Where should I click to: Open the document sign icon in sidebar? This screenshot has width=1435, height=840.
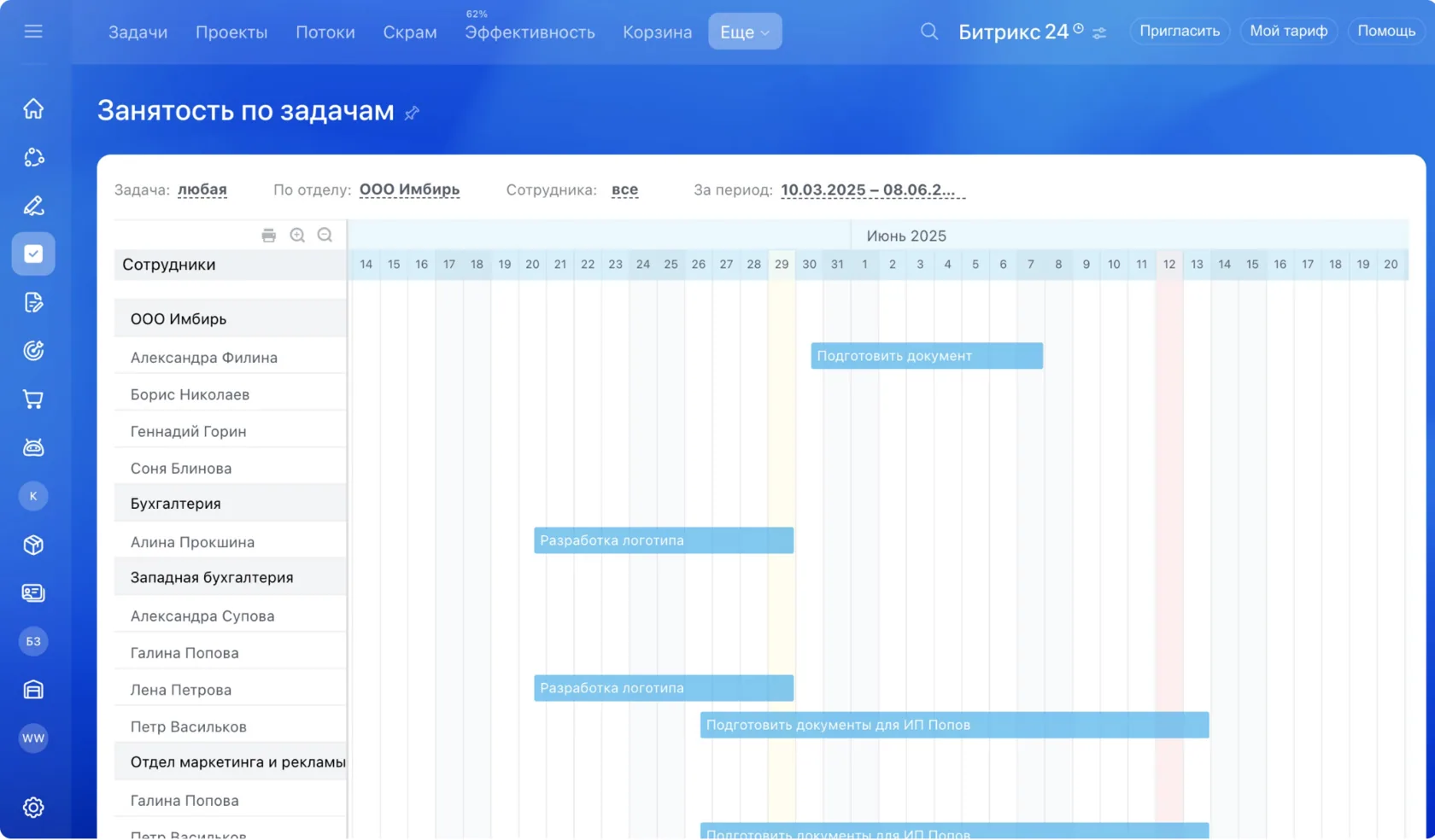[x=33, y=302]
